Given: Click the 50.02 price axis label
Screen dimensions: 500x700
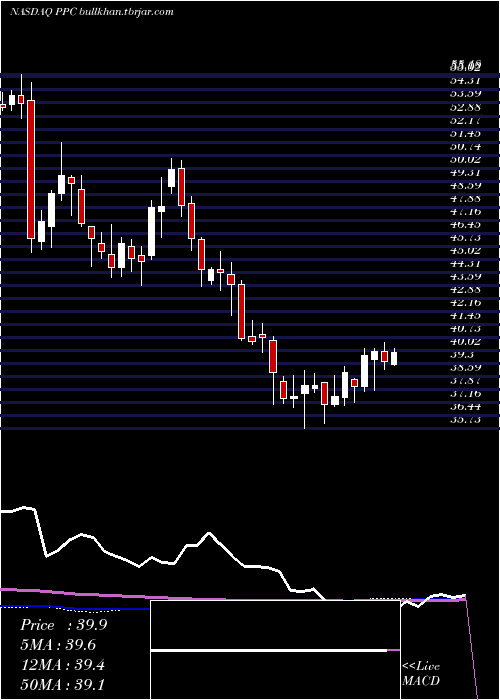Looking at the screenshot, I should pos(465,159).
